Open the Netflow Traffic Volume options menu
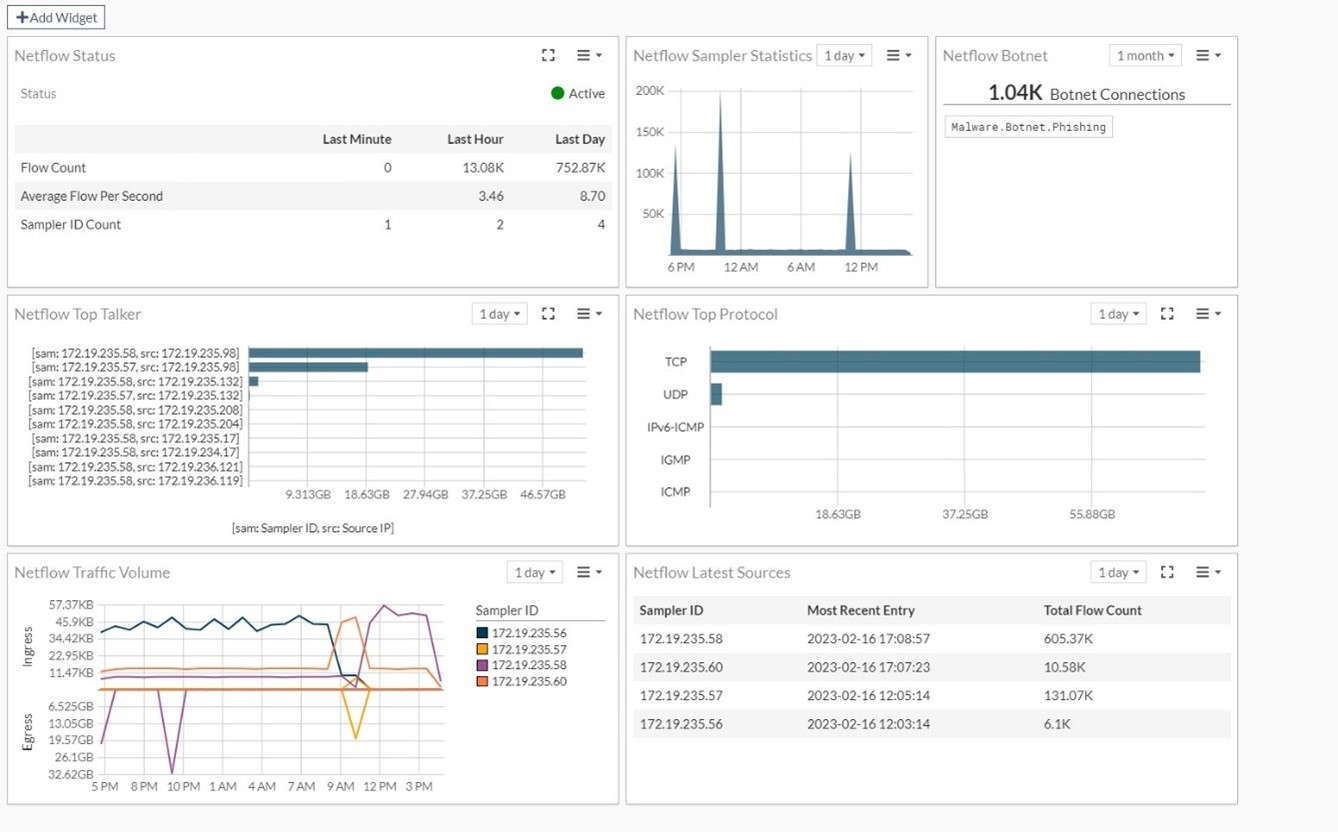This screenshot has width=1338, height=832. pyautogui.click(x=588, y=571)
